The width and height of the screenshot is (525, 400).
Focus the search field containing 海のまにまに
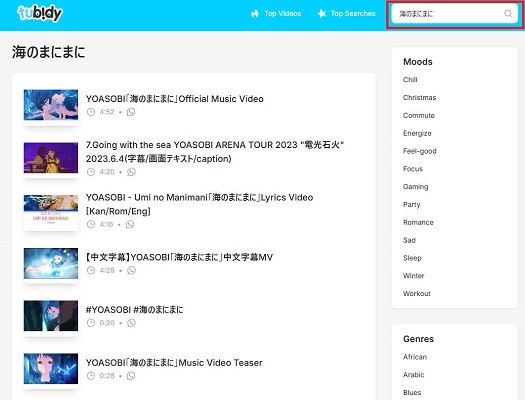(x=454, y=14)
